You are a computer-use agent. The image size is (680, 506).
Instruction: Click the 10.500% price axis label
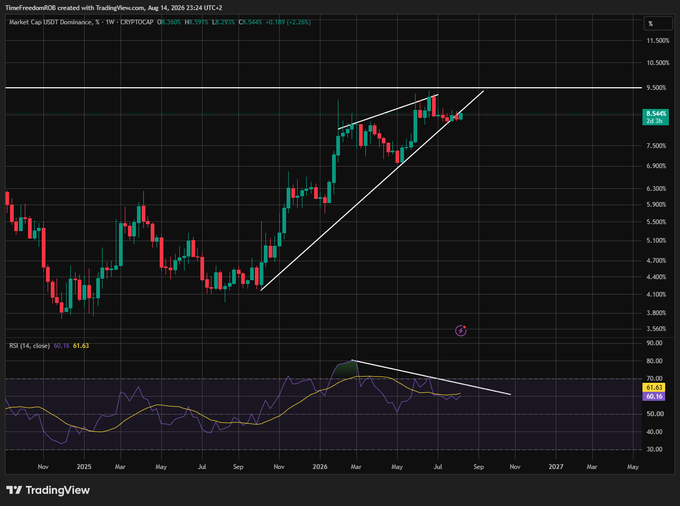point(657,63)
